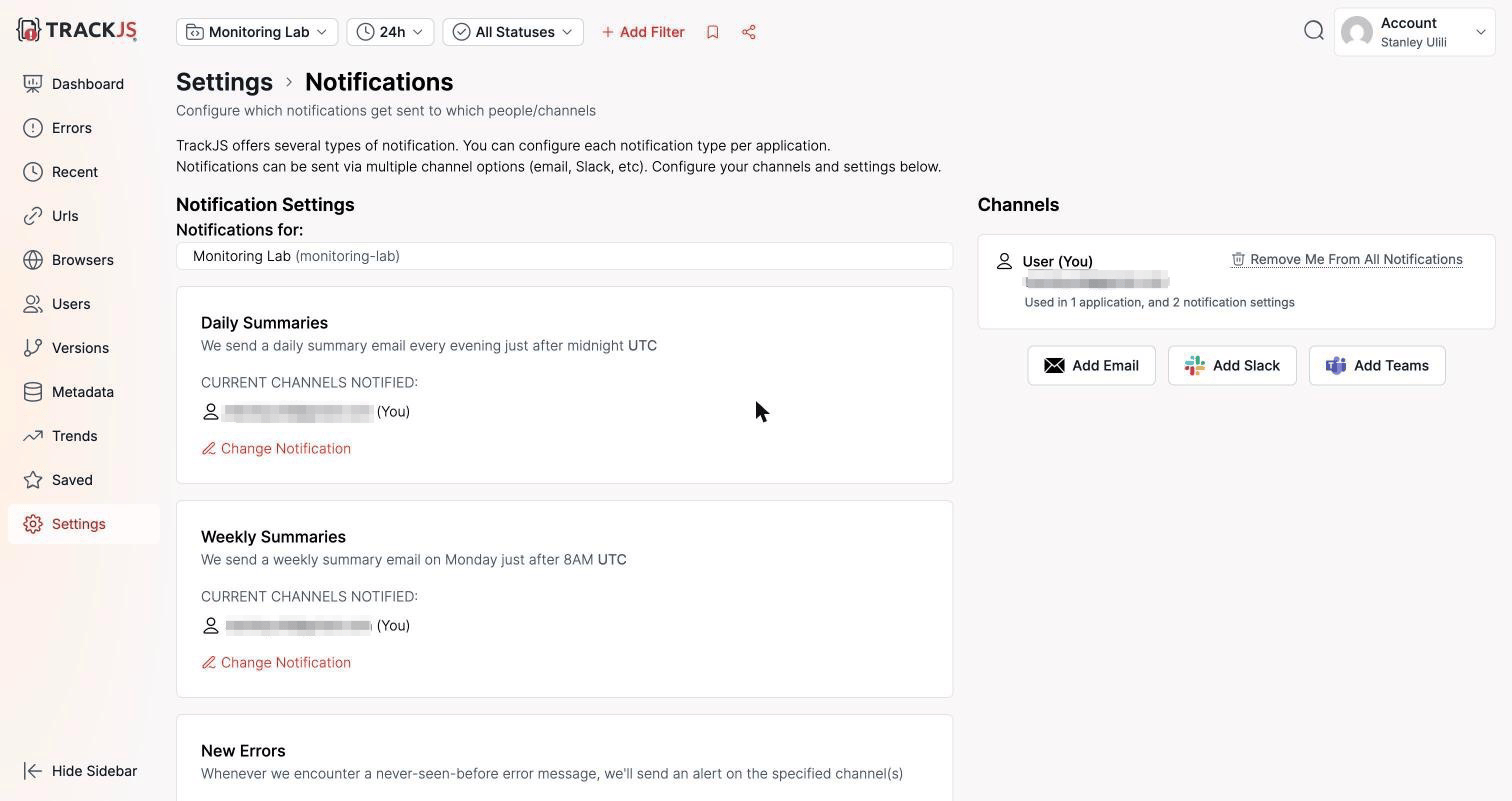This screenshot has width=1512, height=801.
Task: Open the Users sidebar icon
Action: click(33, 304)
